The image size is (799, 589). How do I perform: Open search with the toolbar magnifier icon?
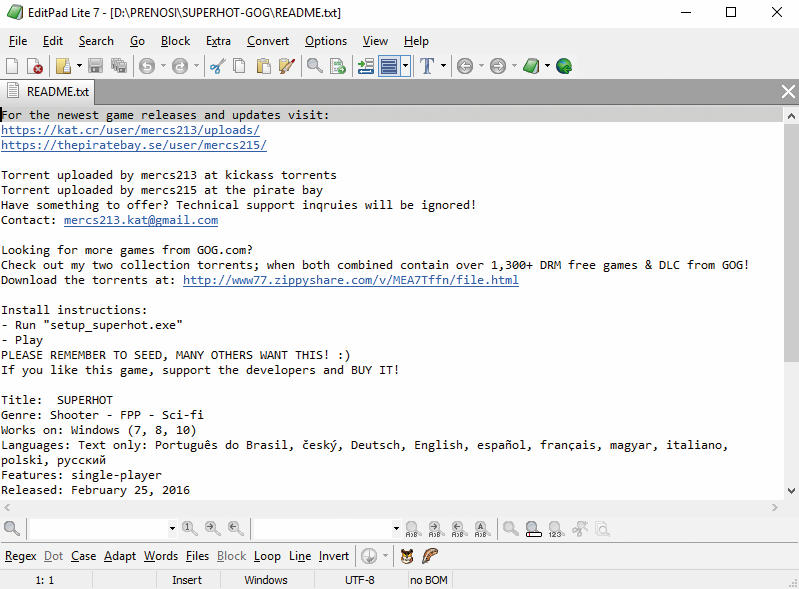pos(314,66)
